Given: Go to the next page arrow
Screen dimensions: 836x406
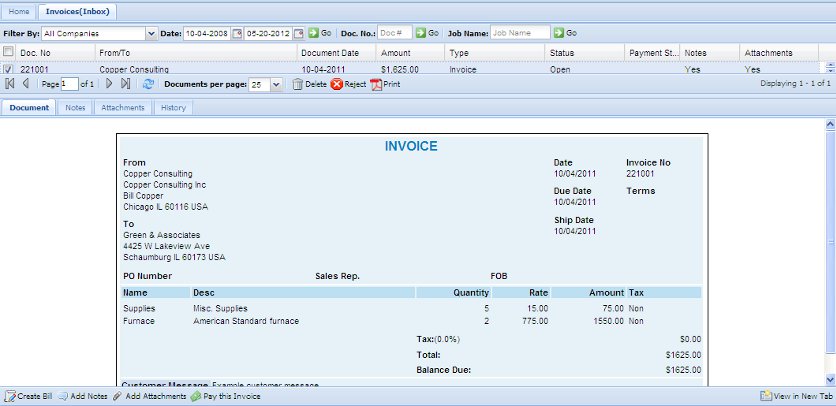Looking at the screenshot, I should 110,85.
